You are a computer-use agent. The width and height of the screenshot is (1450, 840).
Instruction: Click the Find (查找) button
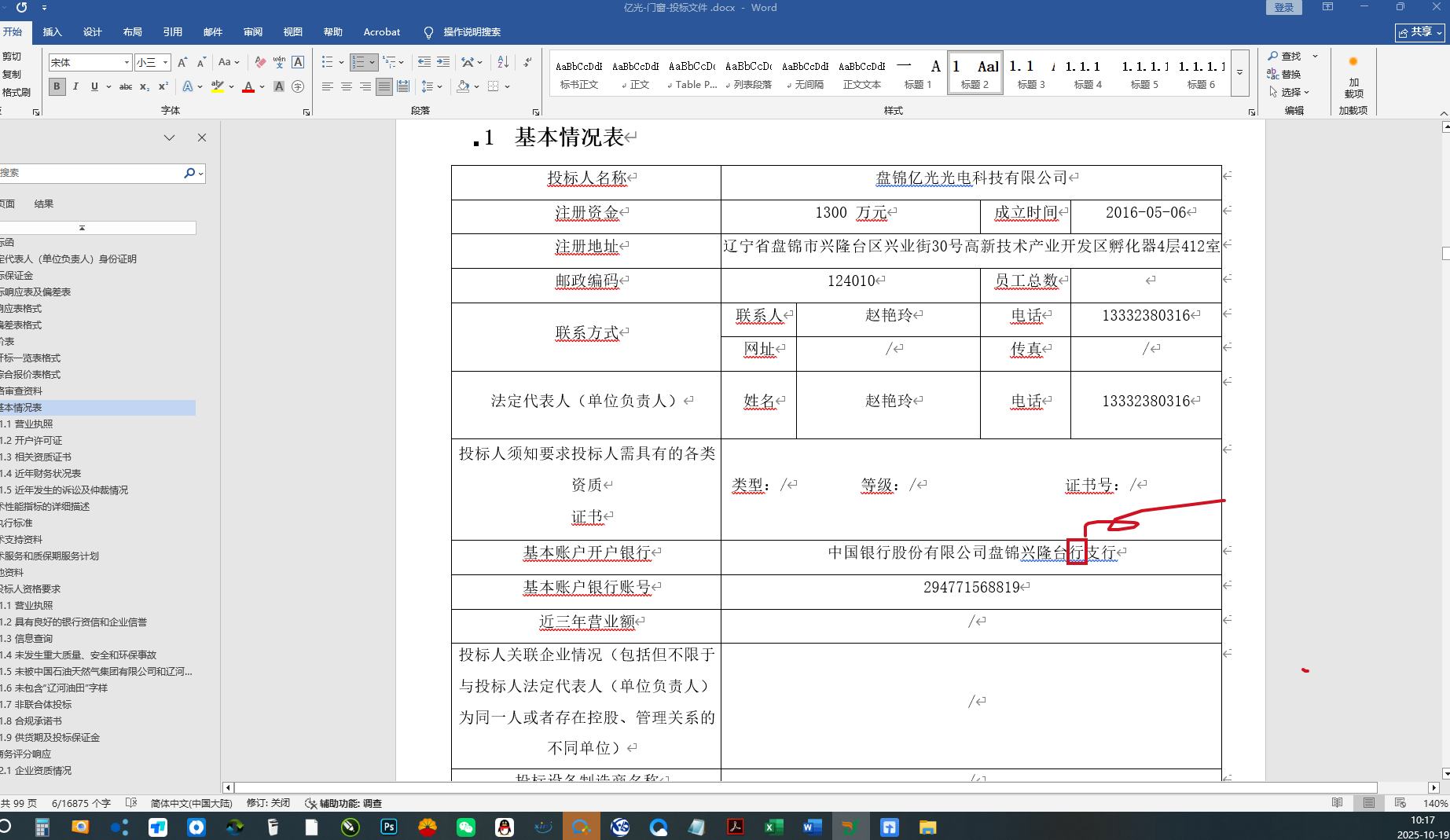(1284, 56)
